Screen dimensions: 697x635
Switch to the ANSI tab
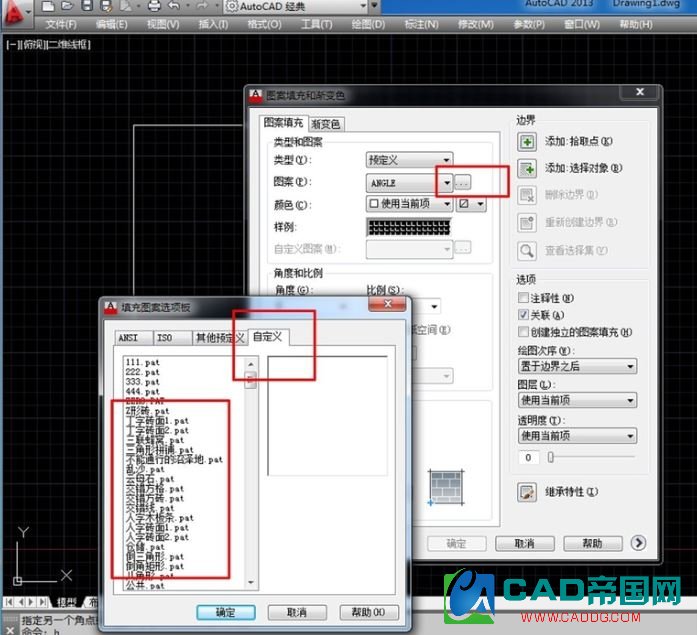pos(133,338)
